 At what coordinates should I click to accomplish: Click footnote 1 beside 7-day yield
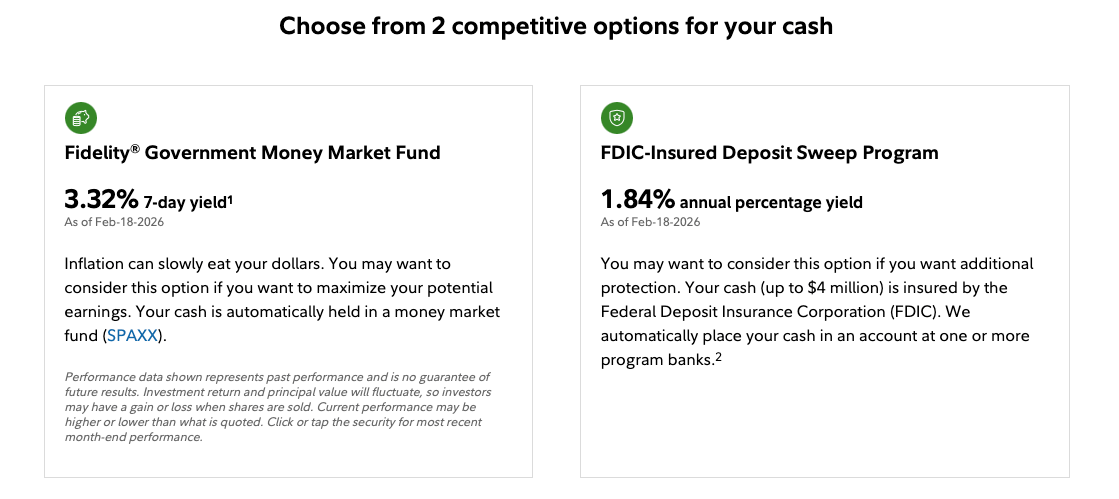pos(230,198)
